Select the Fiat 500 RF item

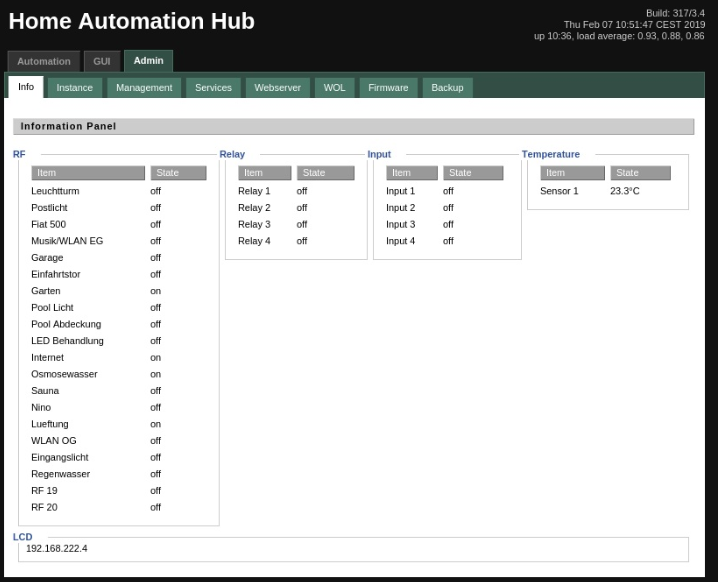click(x=49, y=224)
